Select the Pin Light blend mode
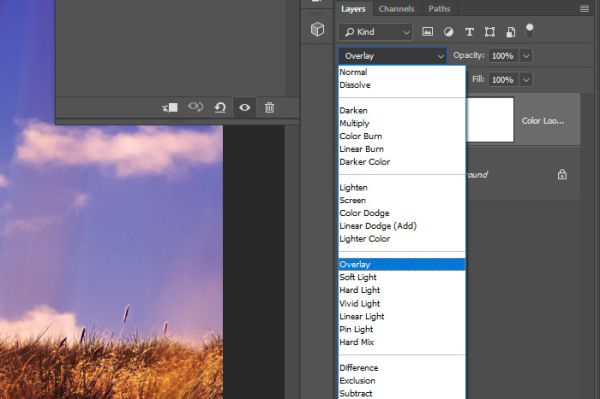This screenshot has height=399, width=600. point(402,329)
